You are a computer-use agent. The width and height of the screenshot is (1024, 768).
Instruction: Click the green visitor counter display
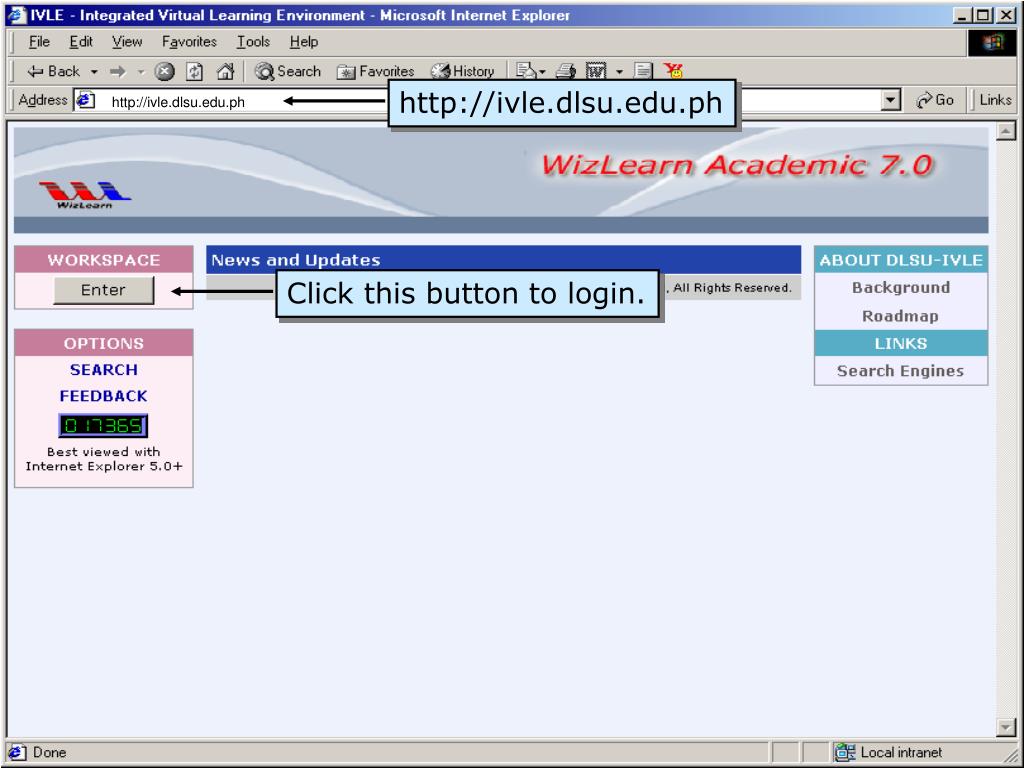tap(103, 426)
